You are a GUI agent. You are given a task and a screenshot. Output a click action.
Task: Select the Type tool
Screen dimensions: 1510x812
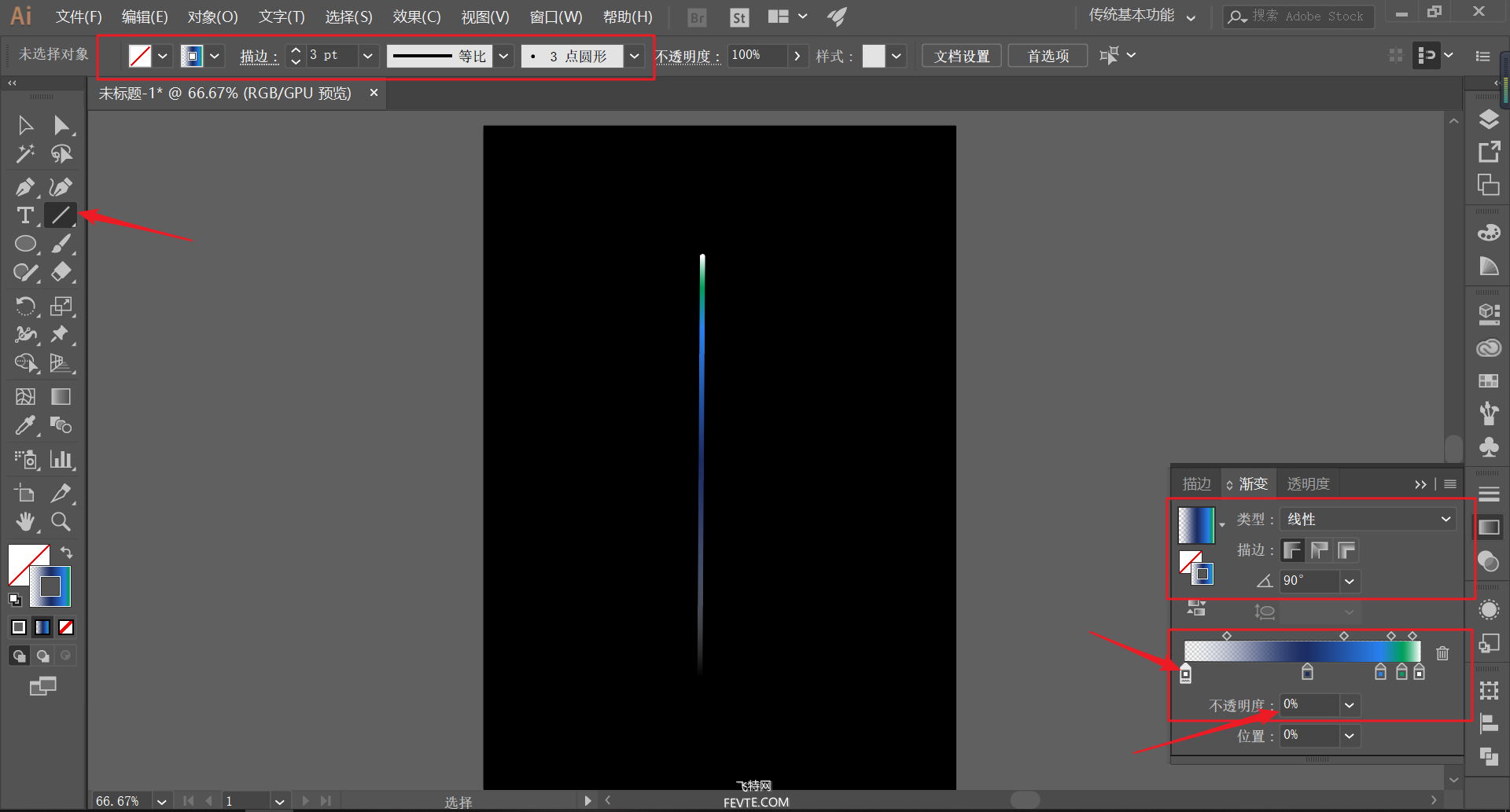coord(25,215)
